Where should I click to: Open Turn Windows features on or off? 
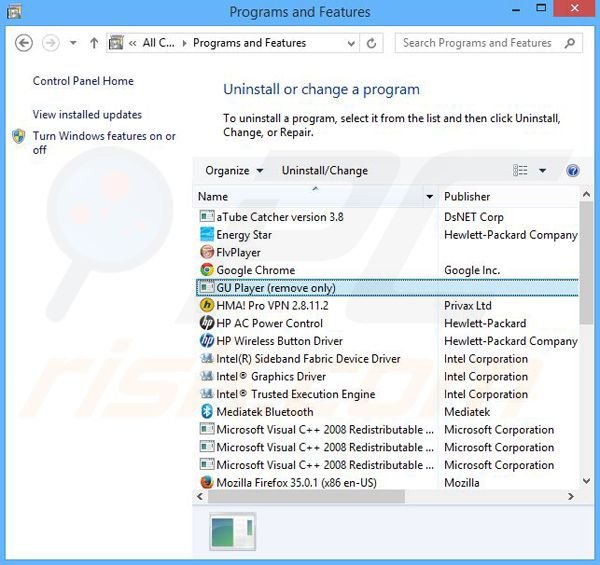[x=104, y=143]
